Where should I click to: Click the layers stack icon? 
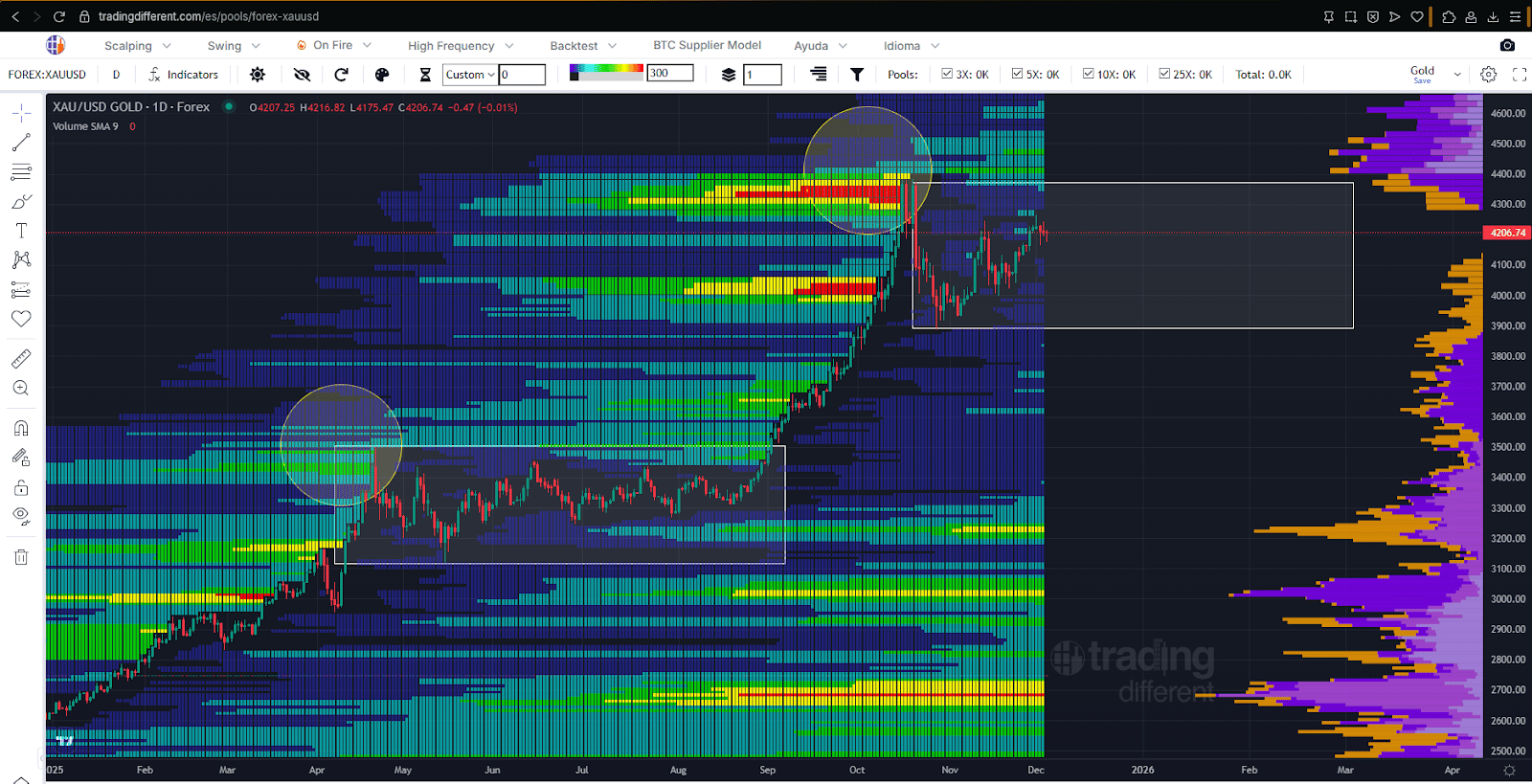coord(729,75)
